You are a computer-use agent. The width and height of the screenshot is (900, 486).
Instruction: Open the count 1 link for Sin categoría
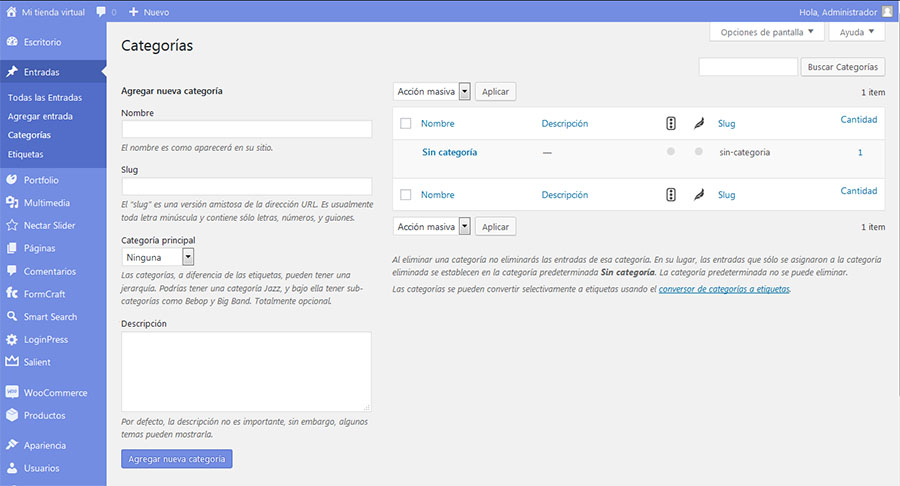pos(860,152)
